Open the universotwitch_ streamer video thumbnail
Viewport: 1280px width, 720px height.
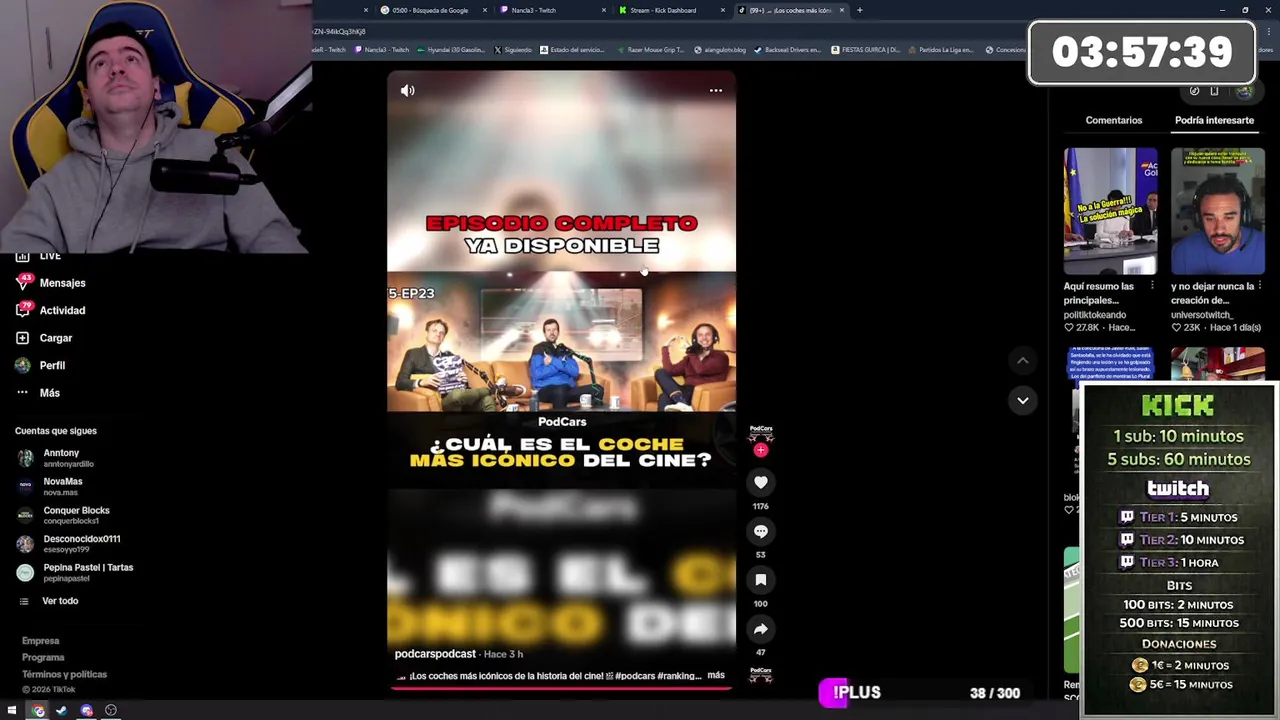1218,211
